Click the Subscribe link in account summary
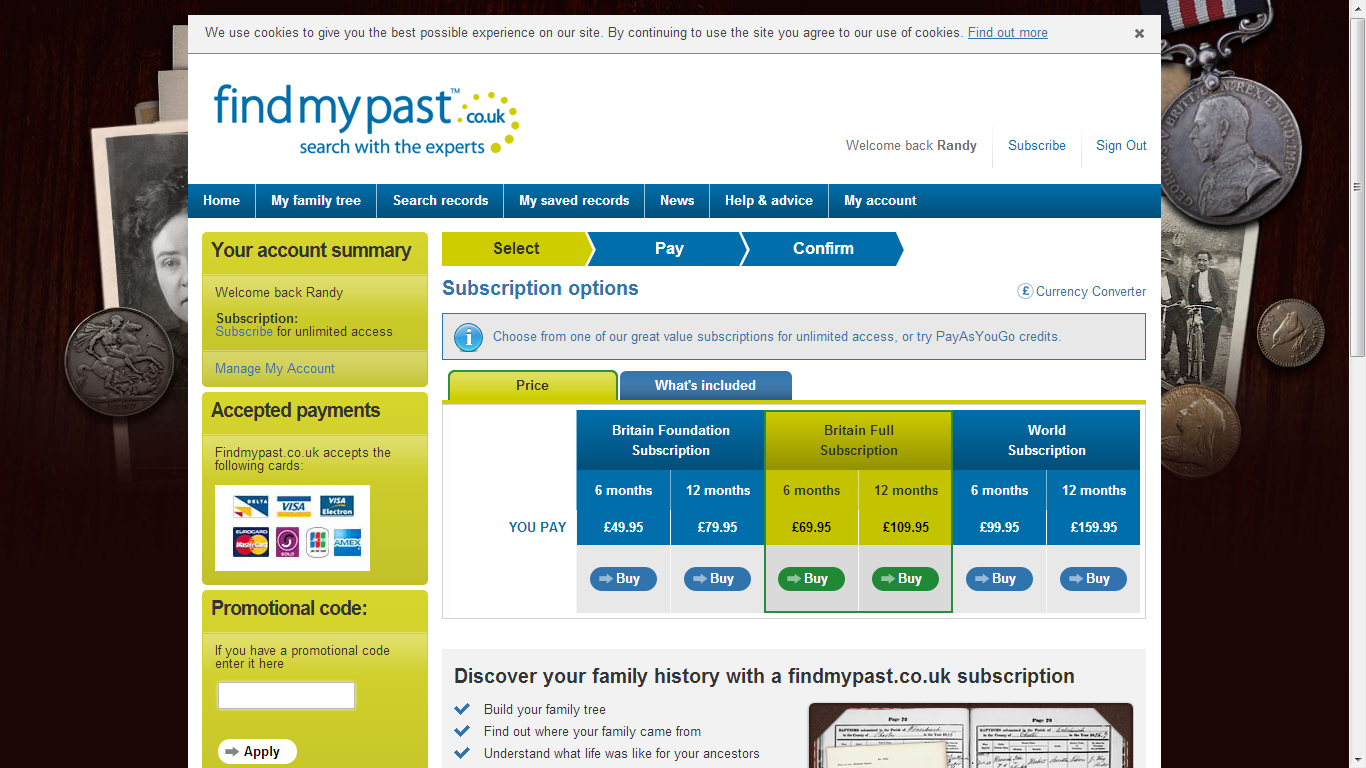This screenshot has width=1366, height=768. tap(244, 331)
